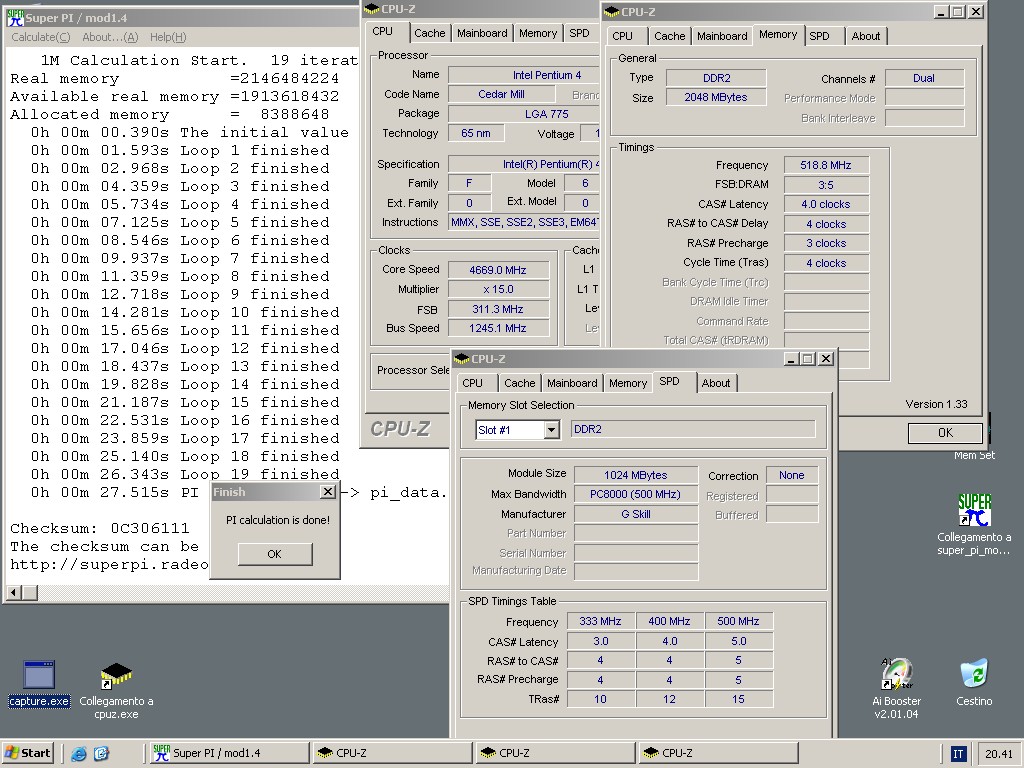Select Cache tab in leftmost CPU-Z window
Viewport: 1024px width, 768px height.
pyautogui.click(x=429, y=33)
